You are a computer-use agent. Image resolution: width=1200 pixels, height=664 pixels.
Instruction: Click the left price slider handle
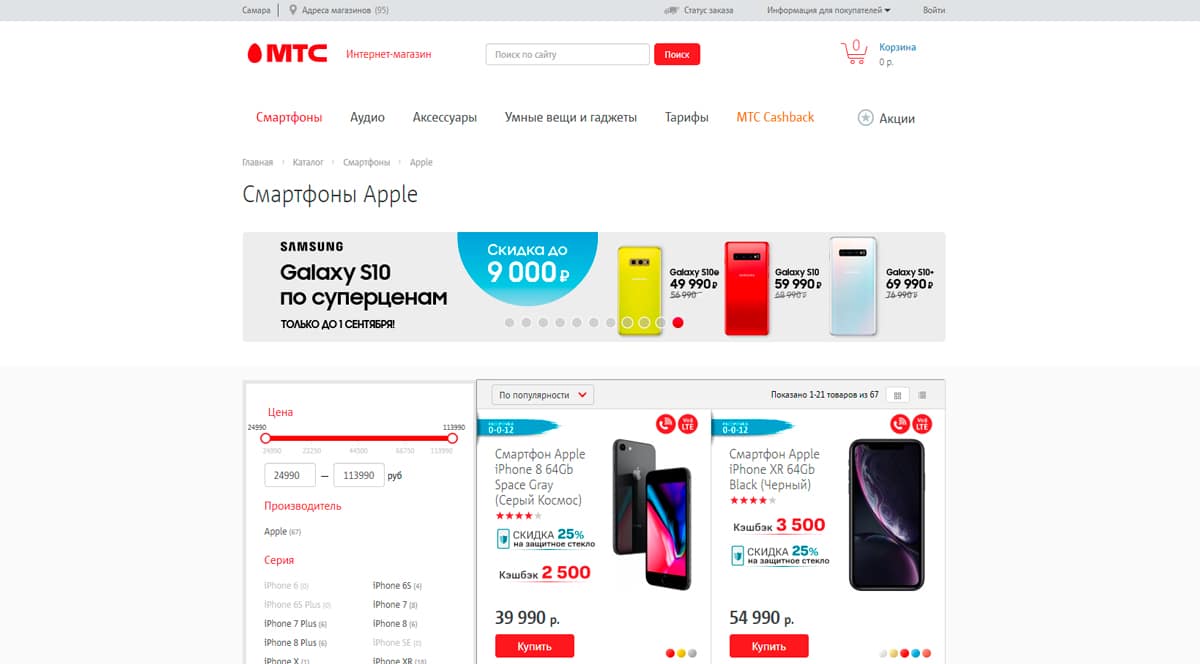coord(265,438)
